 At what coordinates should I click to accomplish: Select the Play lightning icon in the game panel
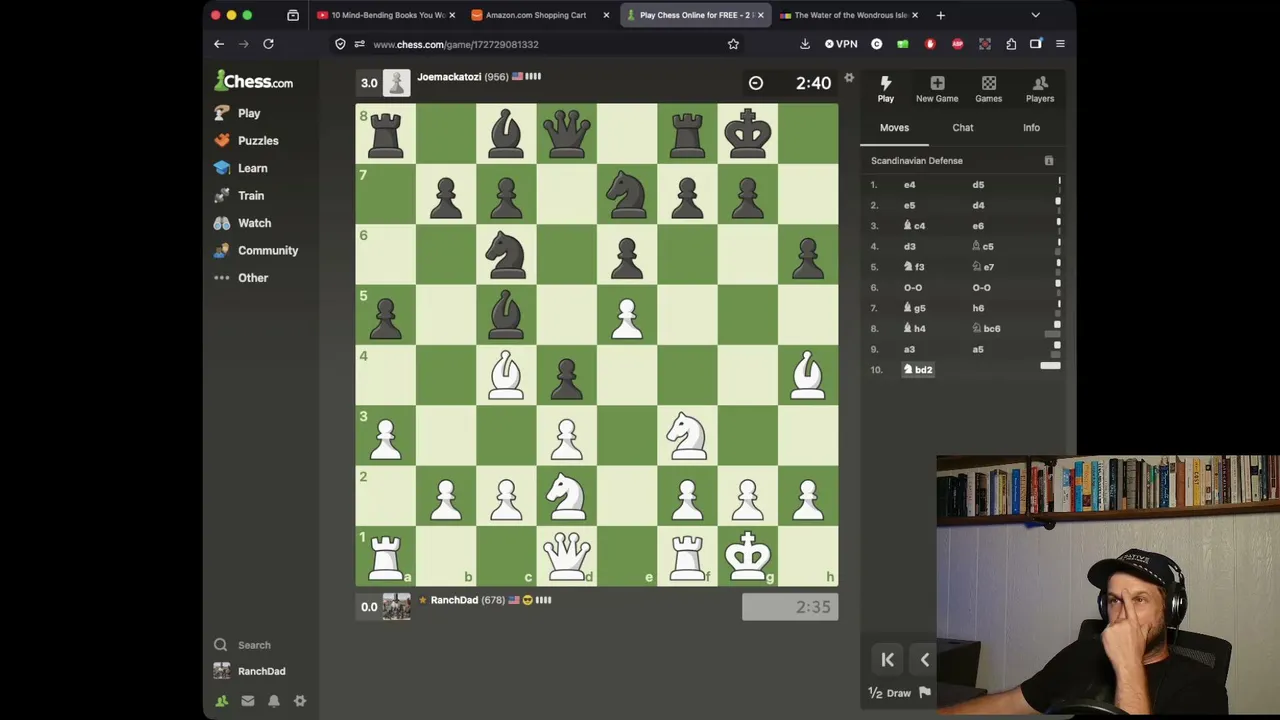(x=886, y=89)
